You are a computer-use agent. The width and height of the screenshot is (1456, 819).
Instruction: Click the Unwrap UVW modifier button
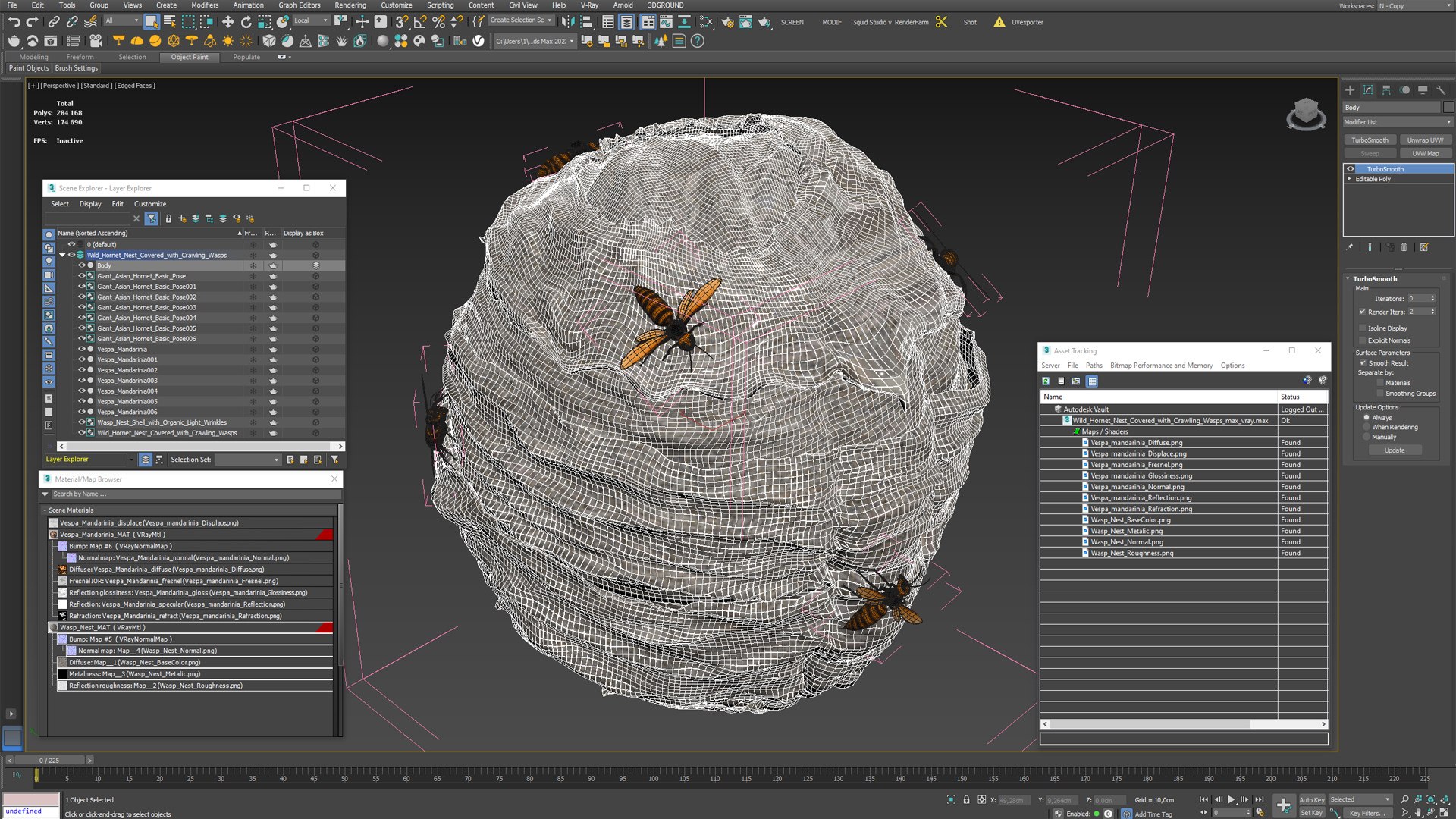point(1425,140)
